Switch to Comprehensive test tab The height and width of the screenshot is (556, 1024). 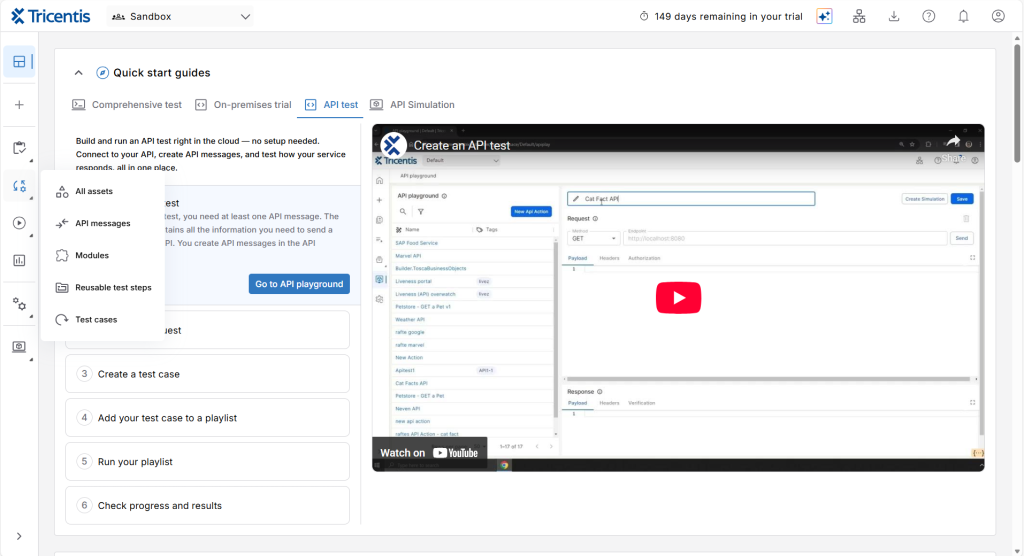pyautogui.click(x=127, y=105)
